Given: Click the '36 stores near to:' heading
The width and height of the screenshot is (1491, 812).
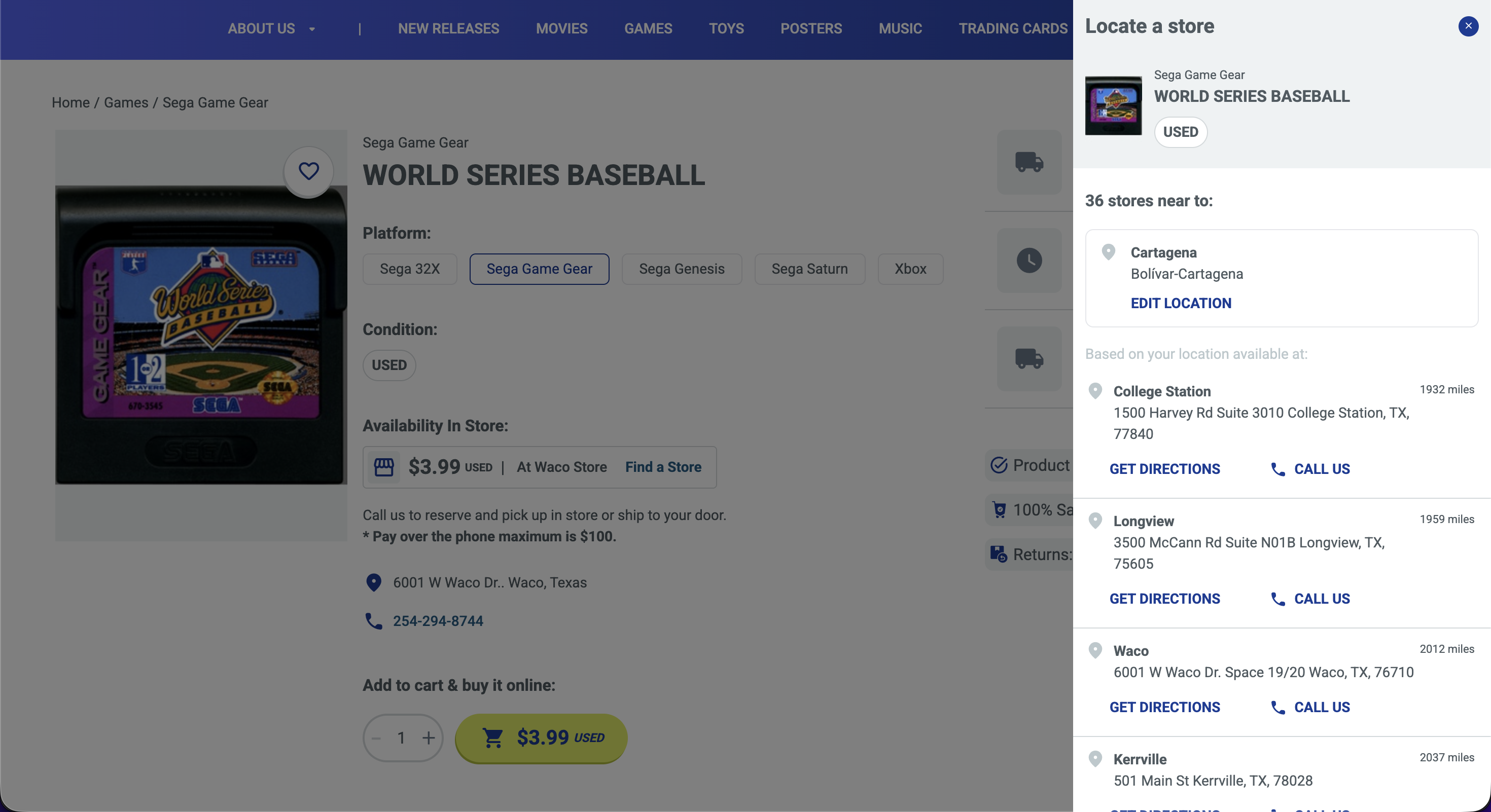Looking at the screenshot, I should [x=1148, y=201].
